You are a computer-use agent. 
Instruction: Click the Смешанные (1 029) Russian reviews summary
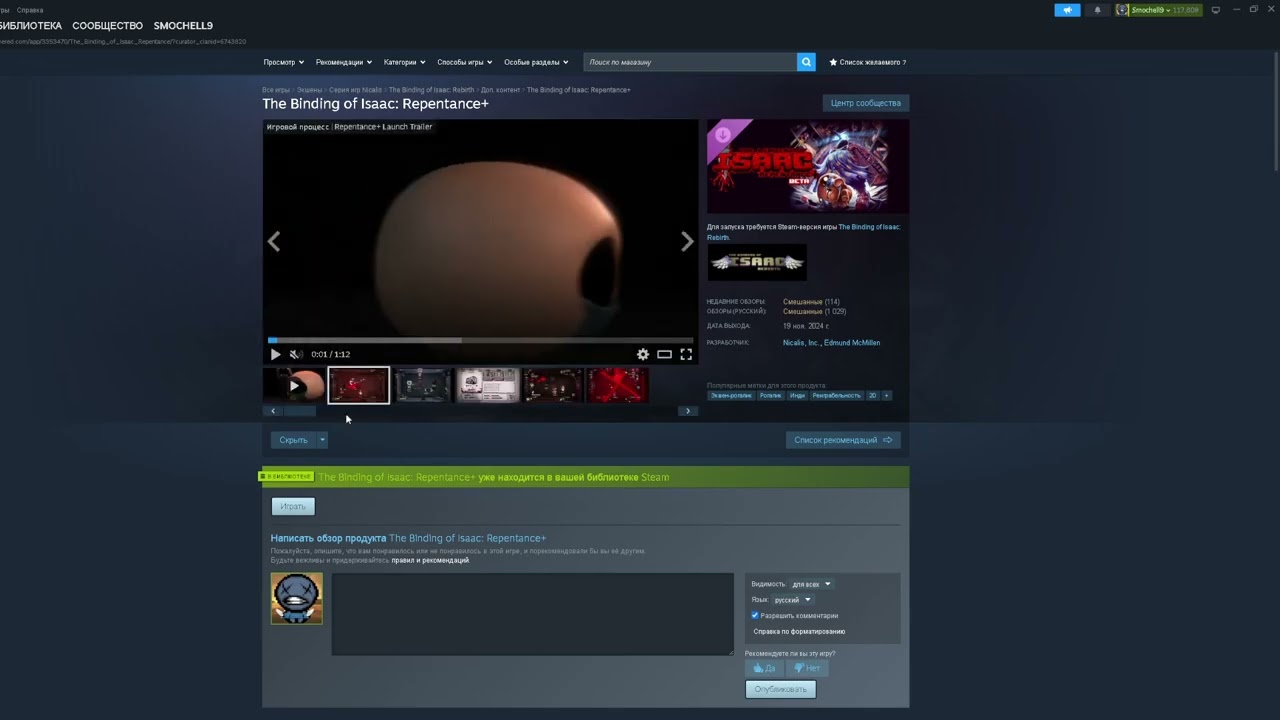click(814, 311)
